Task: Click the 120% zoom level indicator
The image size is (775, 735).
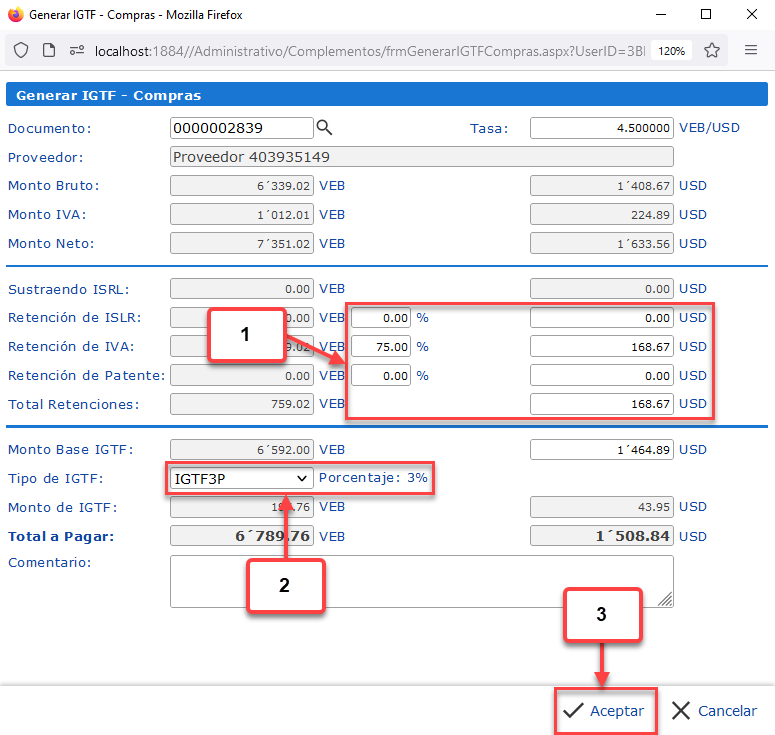Action: click(x=671, y=51)
